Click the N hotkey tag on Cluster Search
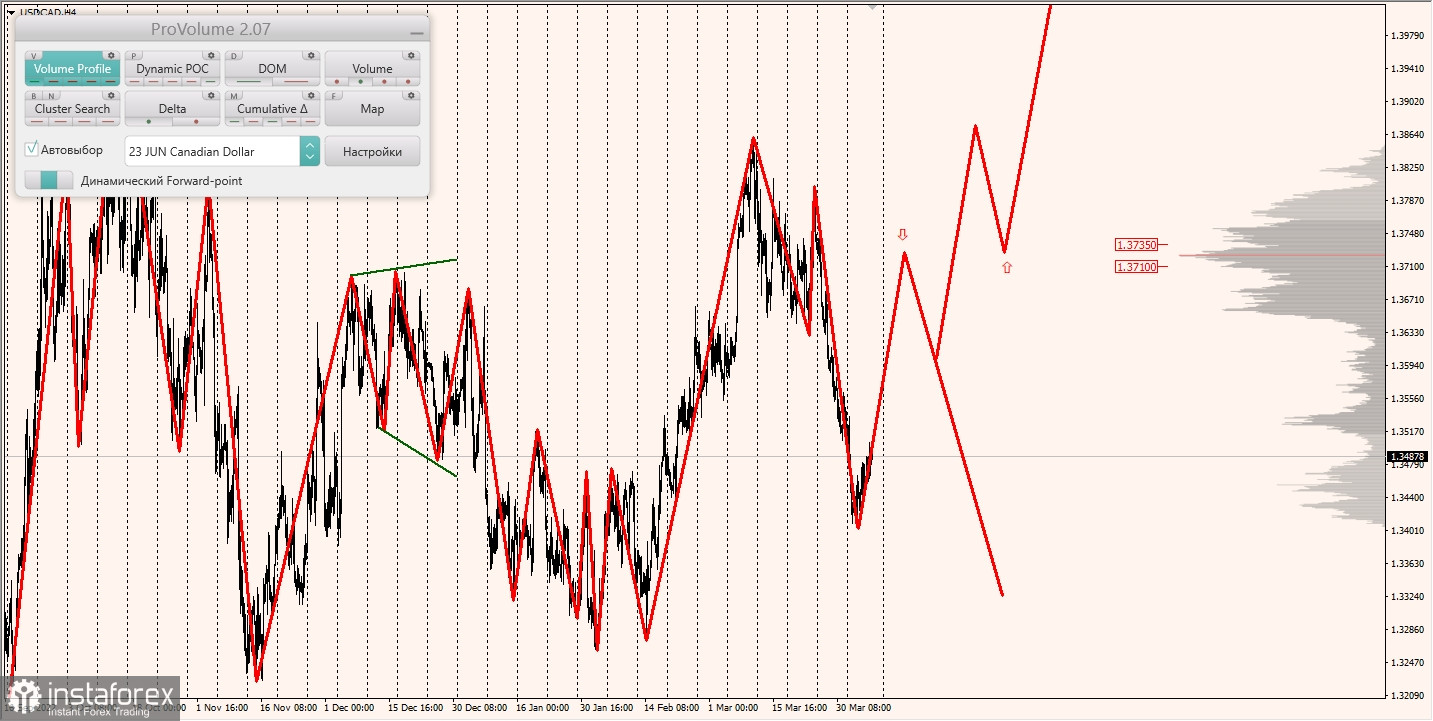The image size is (1433, 721). point(52,96)
